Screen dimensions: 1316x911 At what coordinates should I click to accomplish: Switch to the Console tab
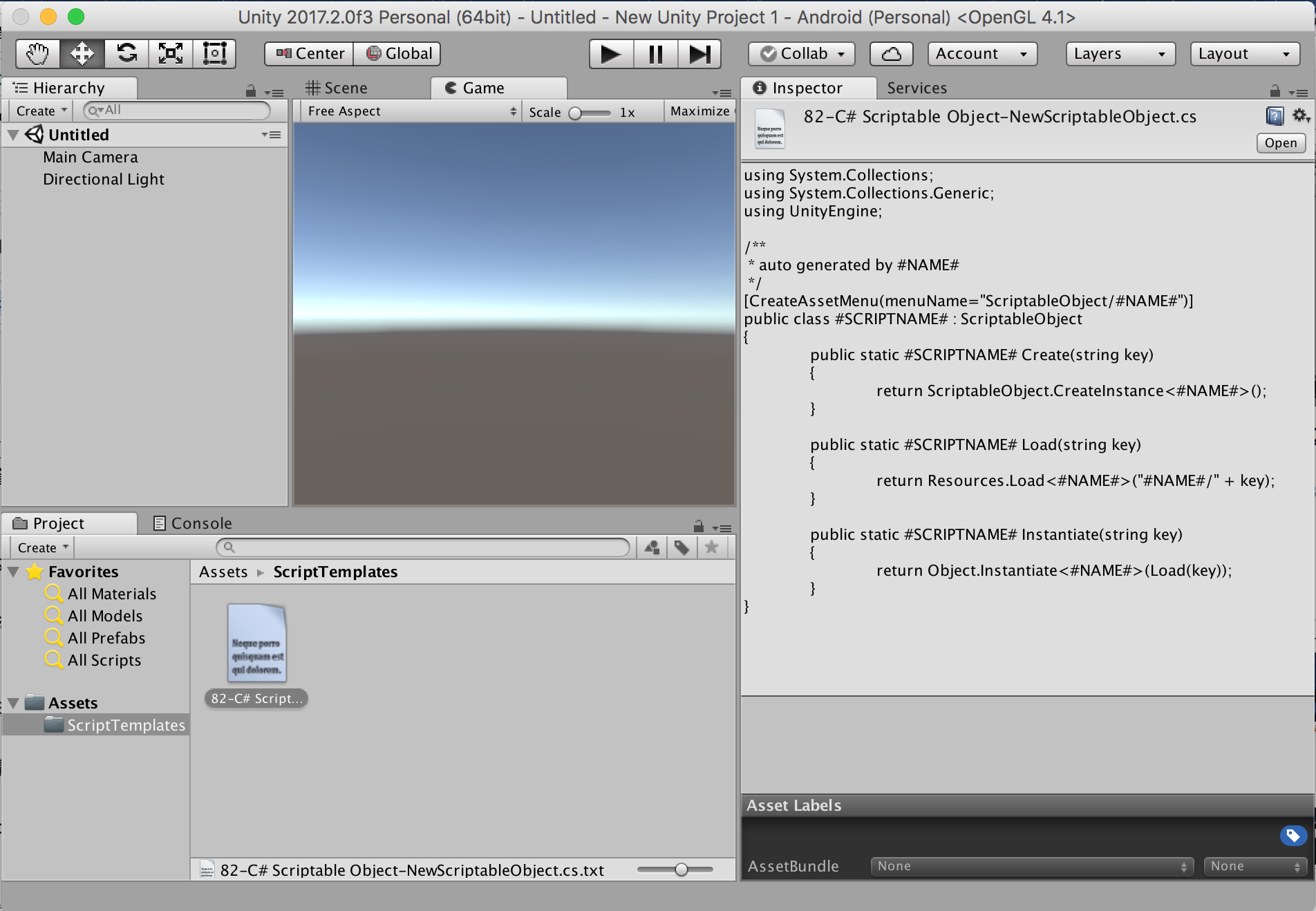click(x=192, y=523)
